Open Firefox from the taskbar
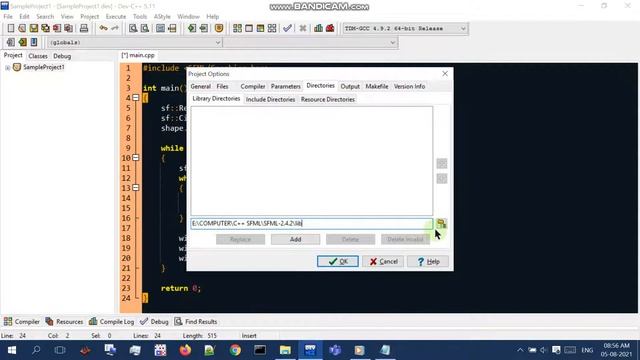The image size is (640, 360). (185, 350)
